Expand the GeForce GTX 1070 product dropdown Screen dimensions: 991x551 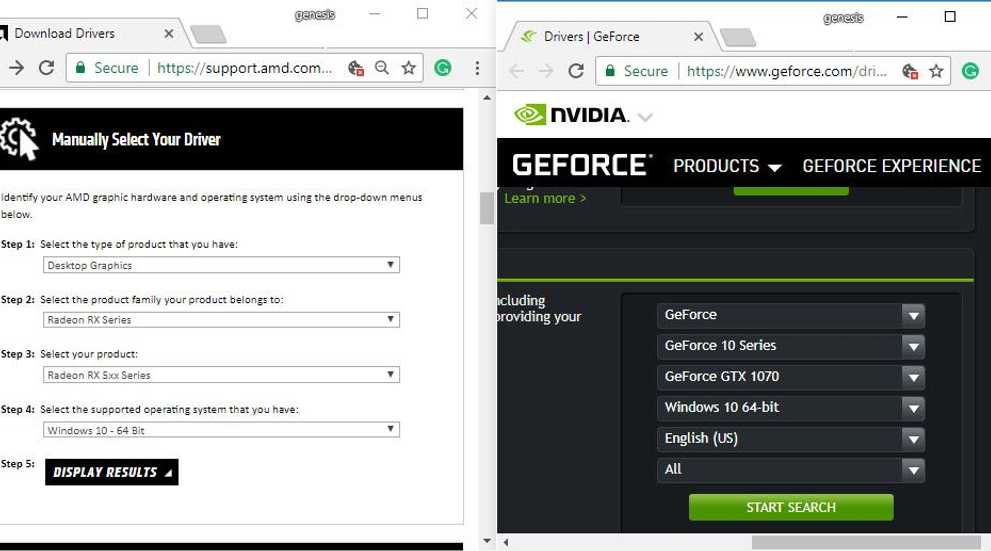(x=790, y=377)
